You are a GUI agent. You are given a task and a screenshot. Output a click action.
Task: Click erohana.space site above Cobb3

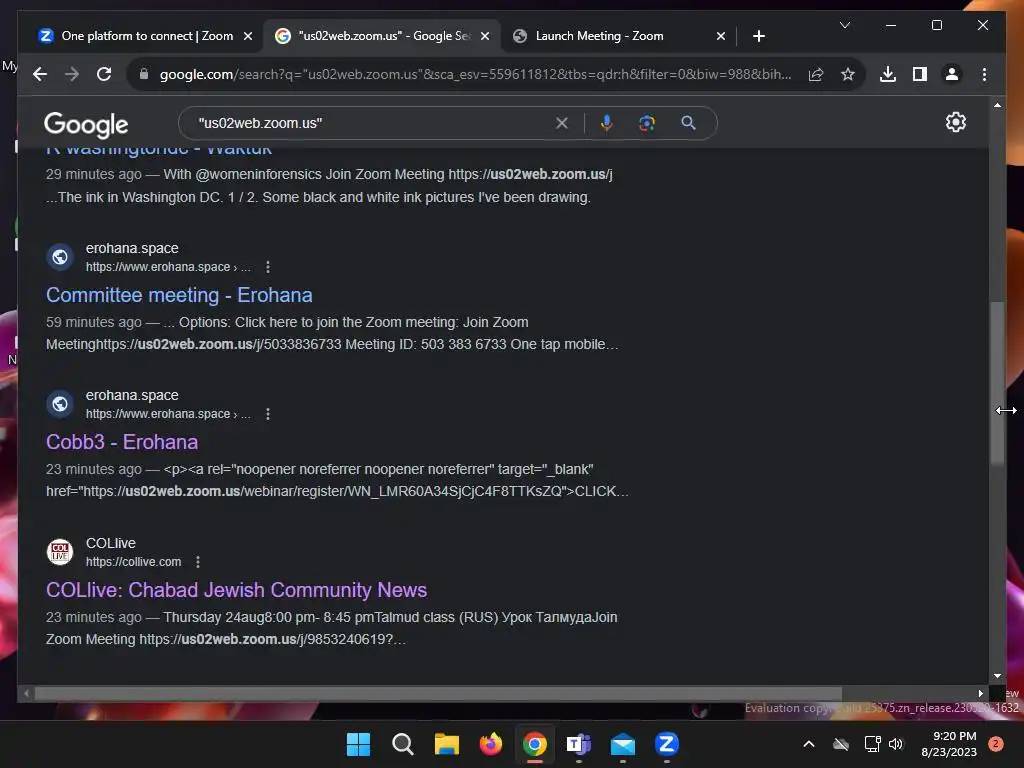(x=132, y=395)
